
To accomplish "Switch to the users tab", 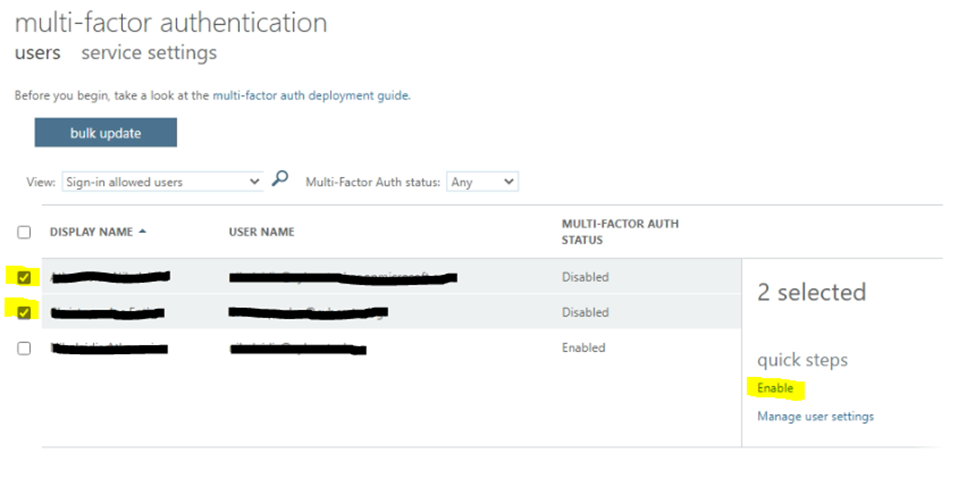I will [37, 53].
